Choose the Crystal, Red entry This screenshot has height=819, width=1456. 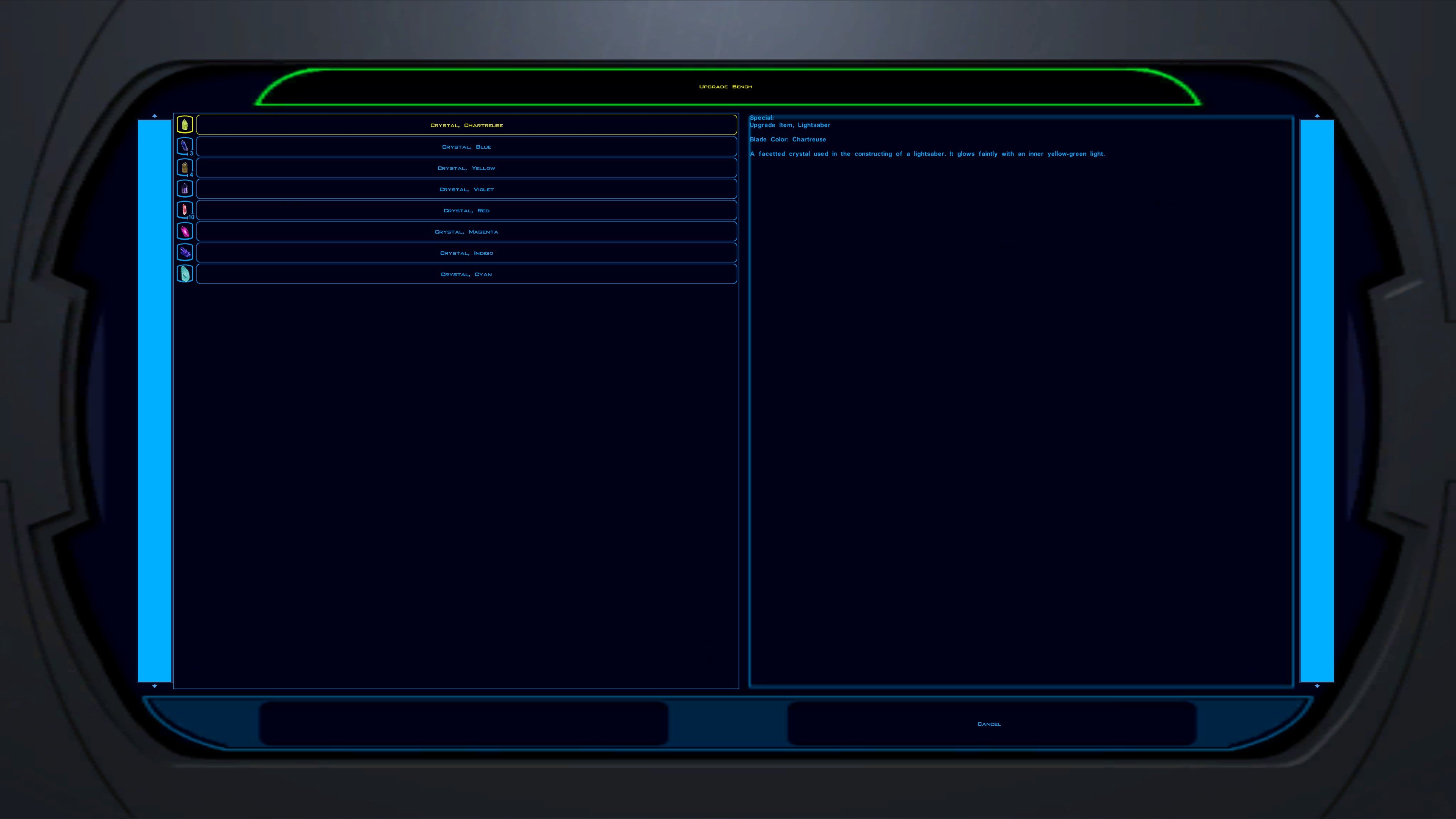(466, 210)
